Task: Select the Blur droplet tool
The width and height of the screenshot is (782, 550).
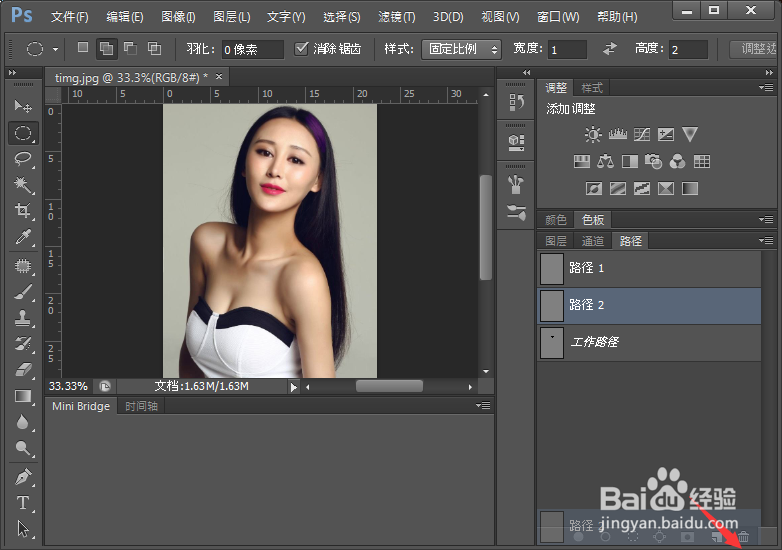Action: (x=23, y=422)
